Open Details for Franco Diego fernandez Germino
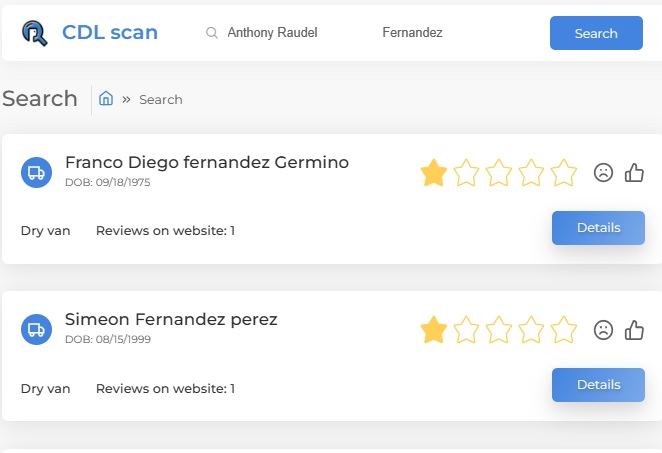This screenshot has height=453, width=662. click(598, 228)
